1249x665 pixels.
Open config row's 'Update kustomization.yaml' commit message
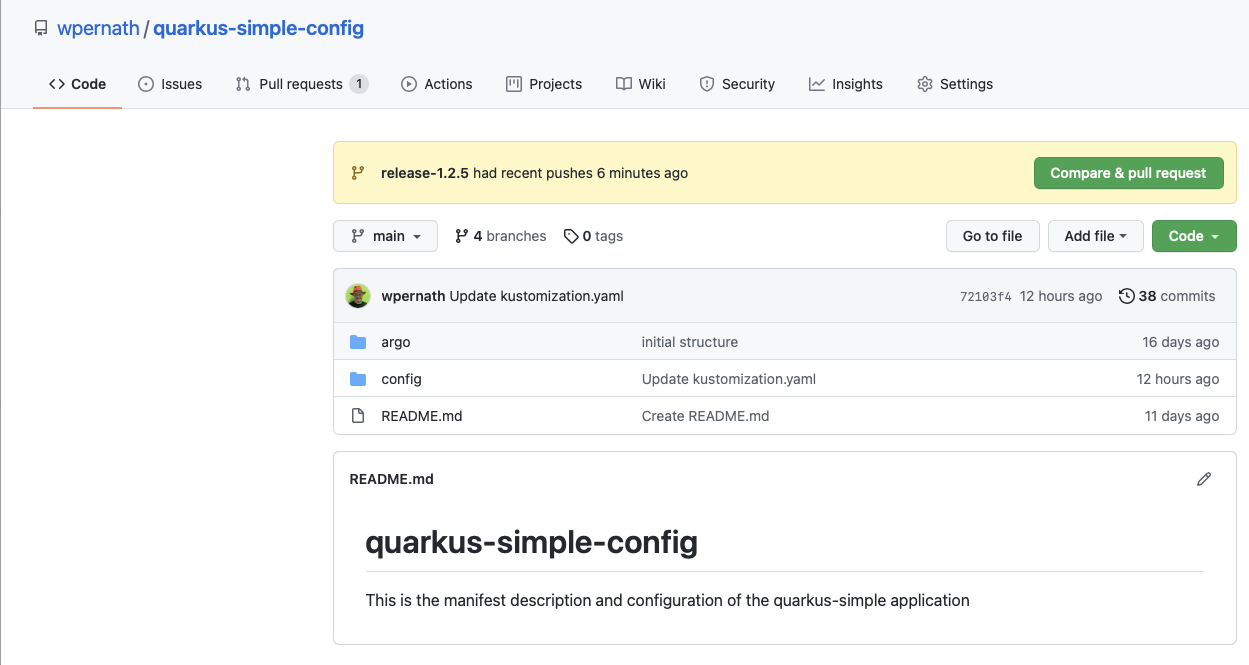729,379
